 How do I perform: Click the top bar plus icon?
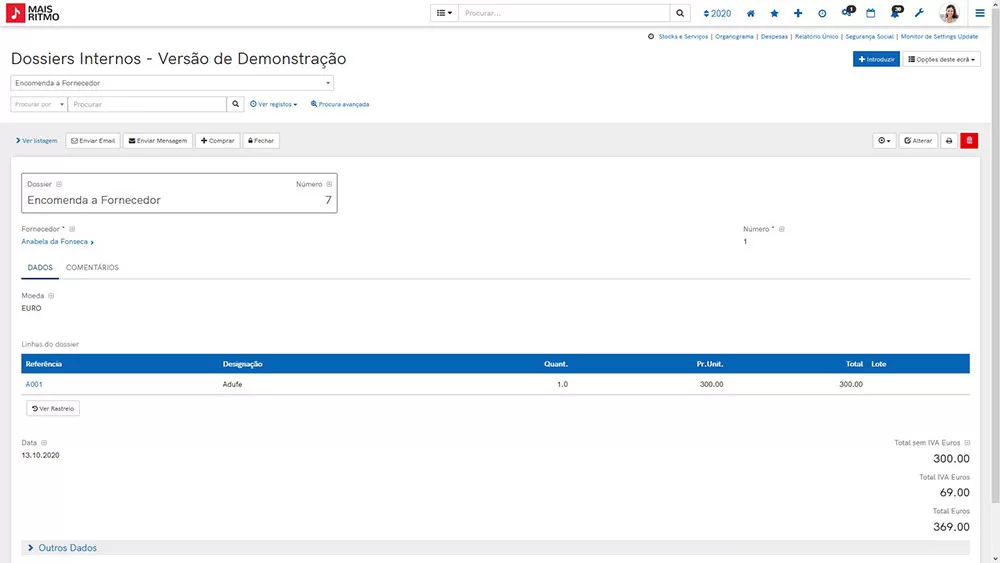pyautogui.click(x=798, y=13)
